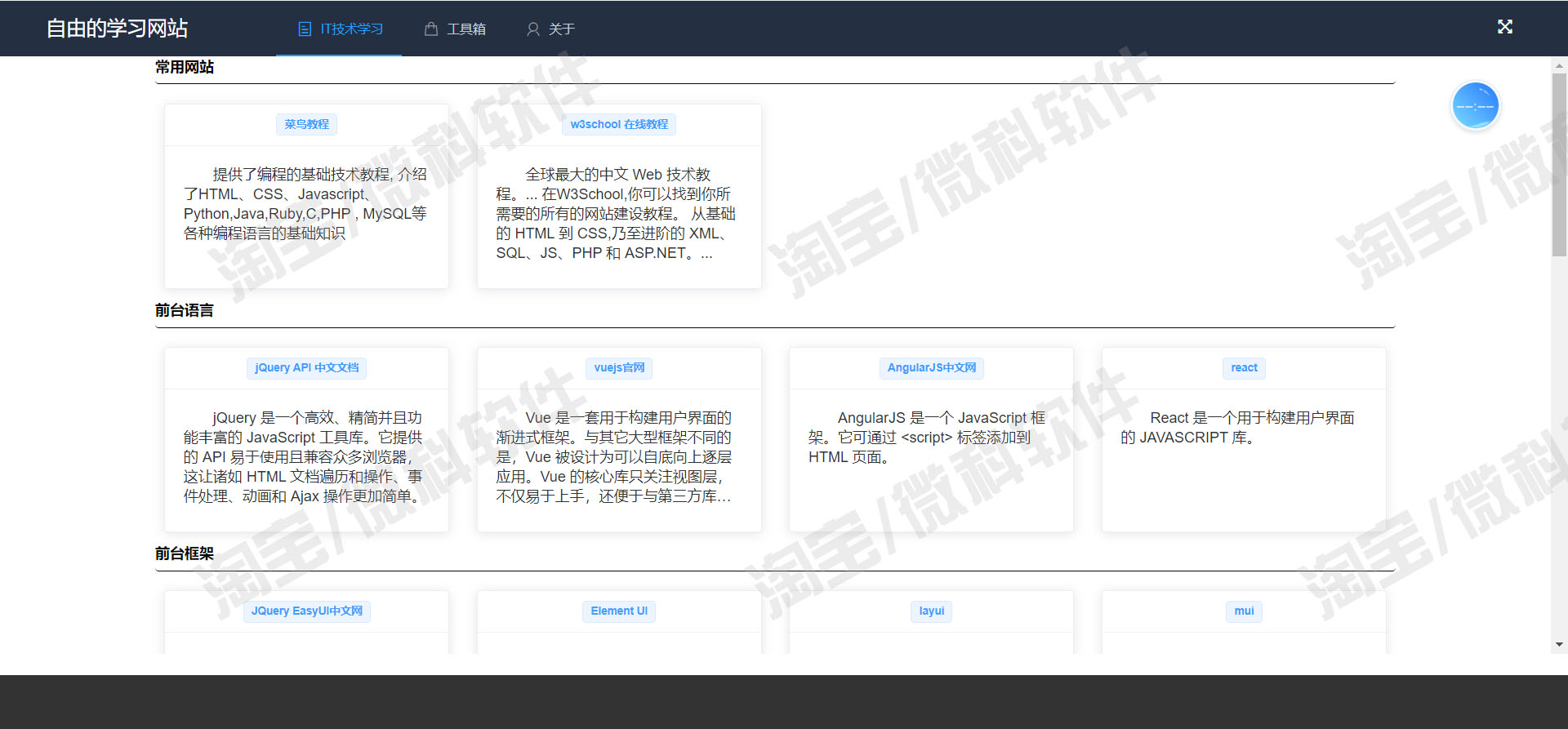Click the blue floating circle button
Screen dimensions: 1568x729
[1475, 106]
